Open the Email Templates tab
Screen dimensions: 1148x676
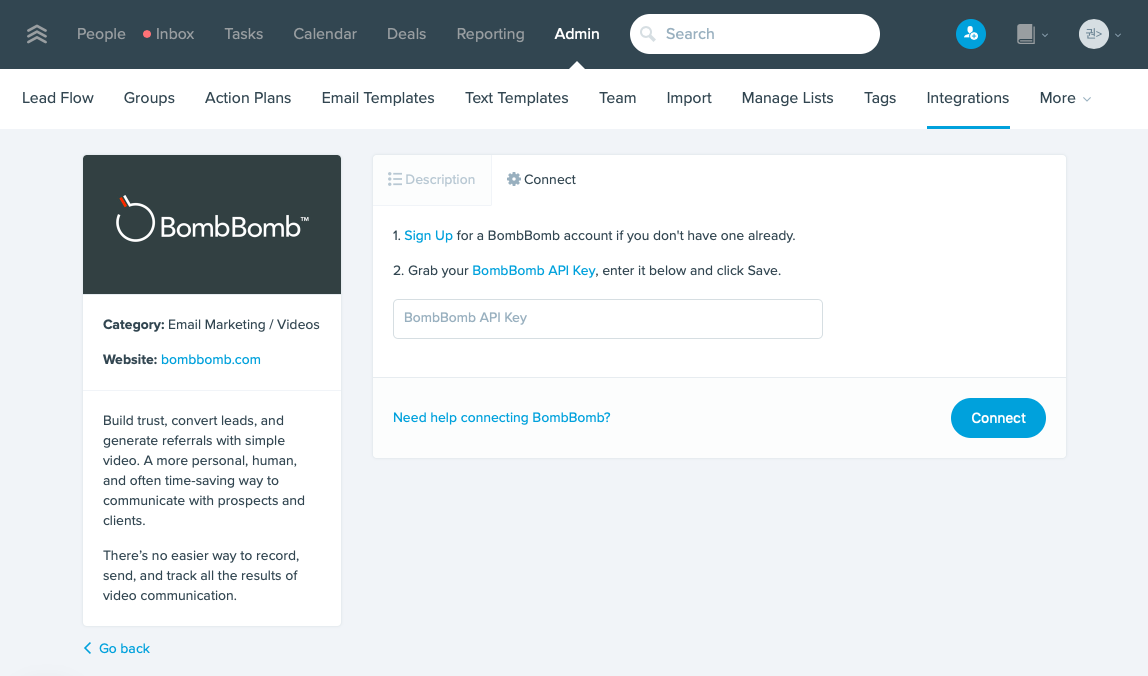[x=378, y=98]
